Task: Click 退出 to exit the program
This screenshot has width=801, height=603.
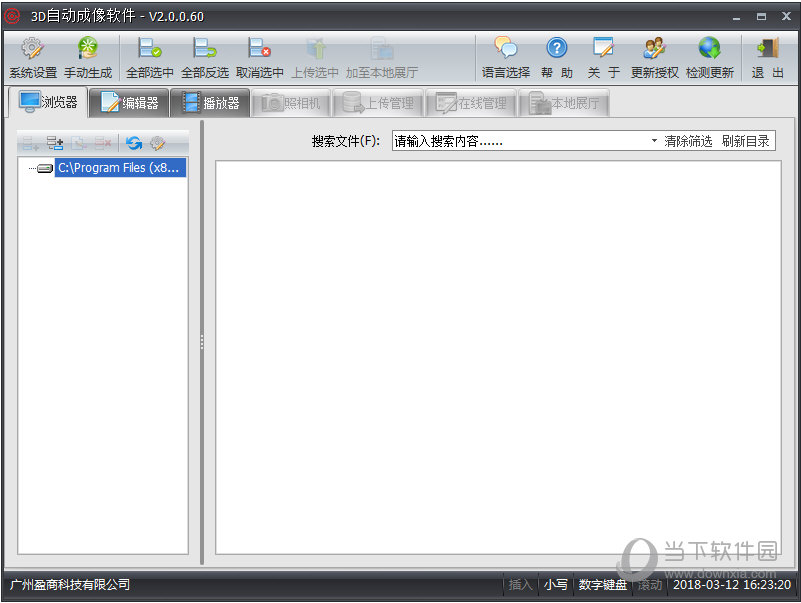Action: pos(767,58)
